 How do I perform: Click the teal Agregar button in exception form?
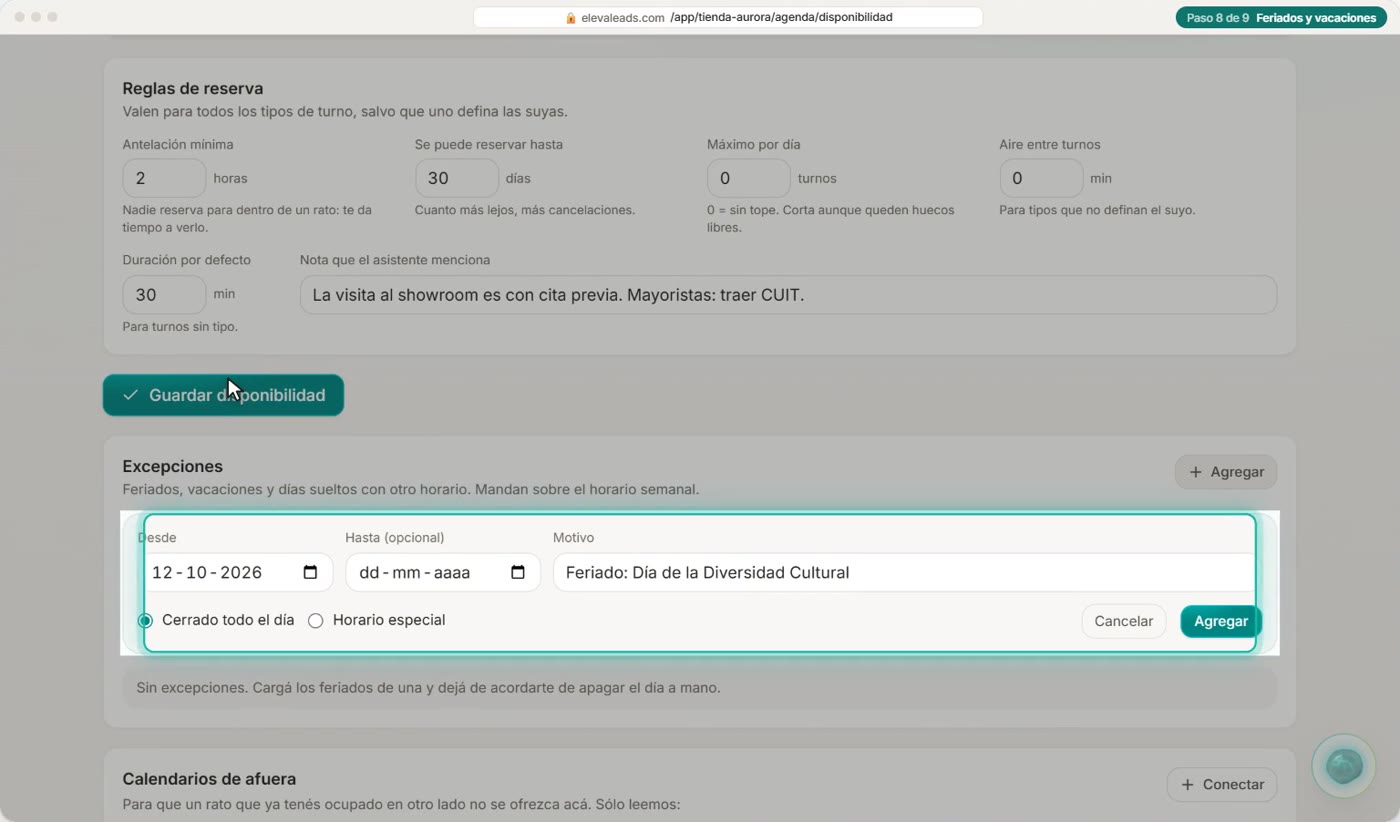[x=1221, y=621]
